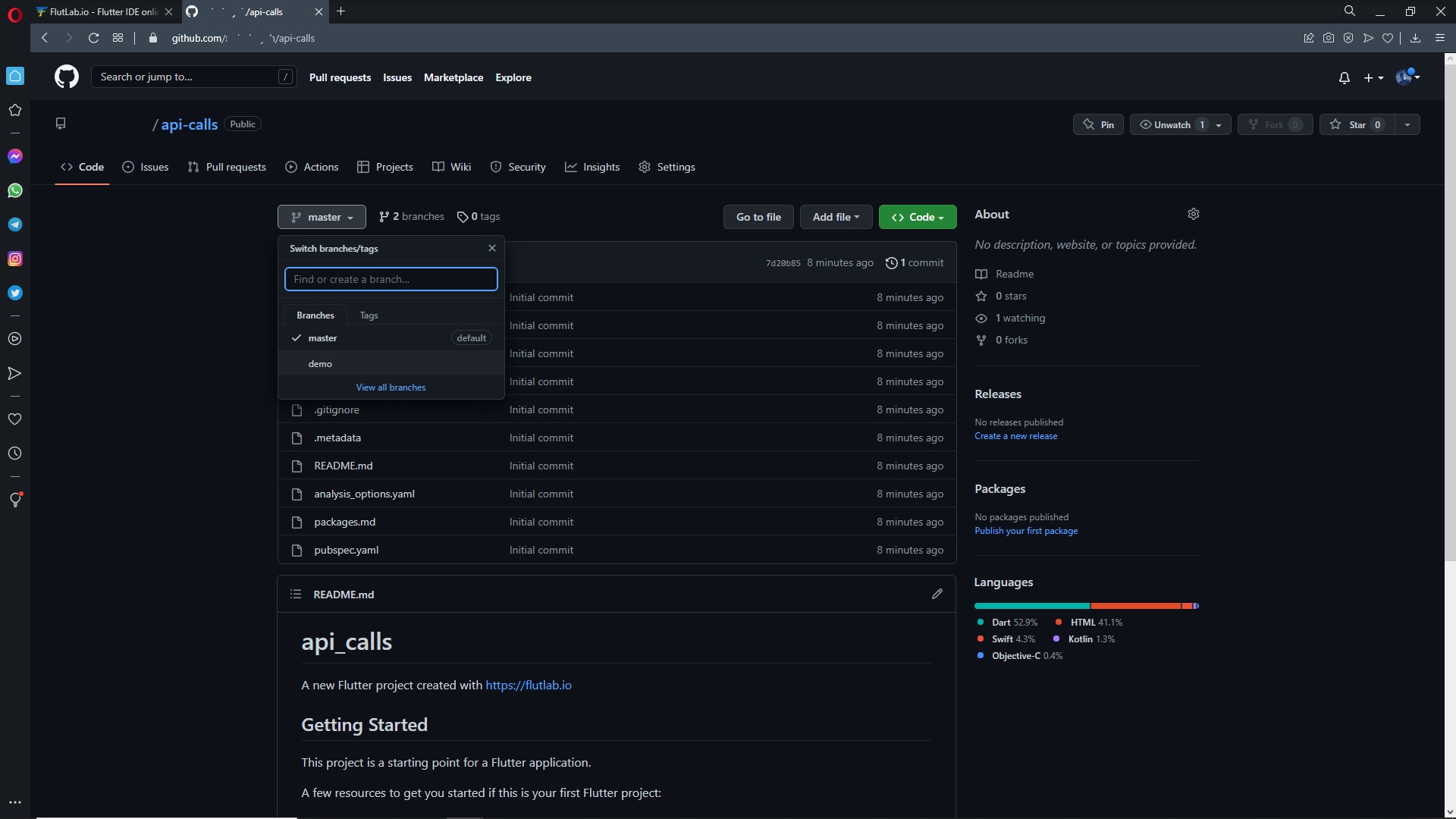Open Star lists dropdown arrow
The width and height of the screenshot is (1456, 819).
pyautogui.click(x=1407, y=124)
